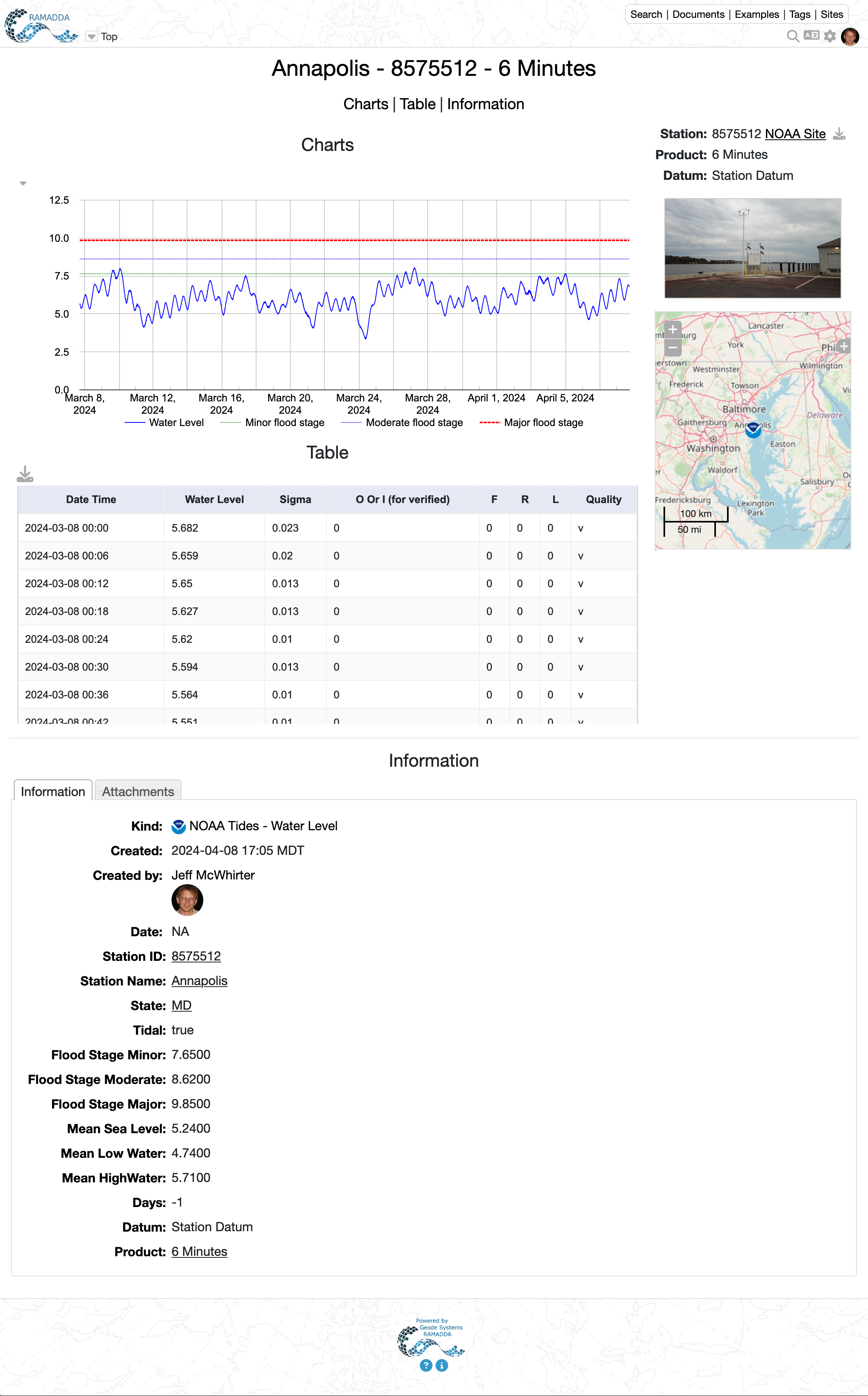868x1396 pixels.
Task: Zoom in on the map
Action: pos(673,330)
